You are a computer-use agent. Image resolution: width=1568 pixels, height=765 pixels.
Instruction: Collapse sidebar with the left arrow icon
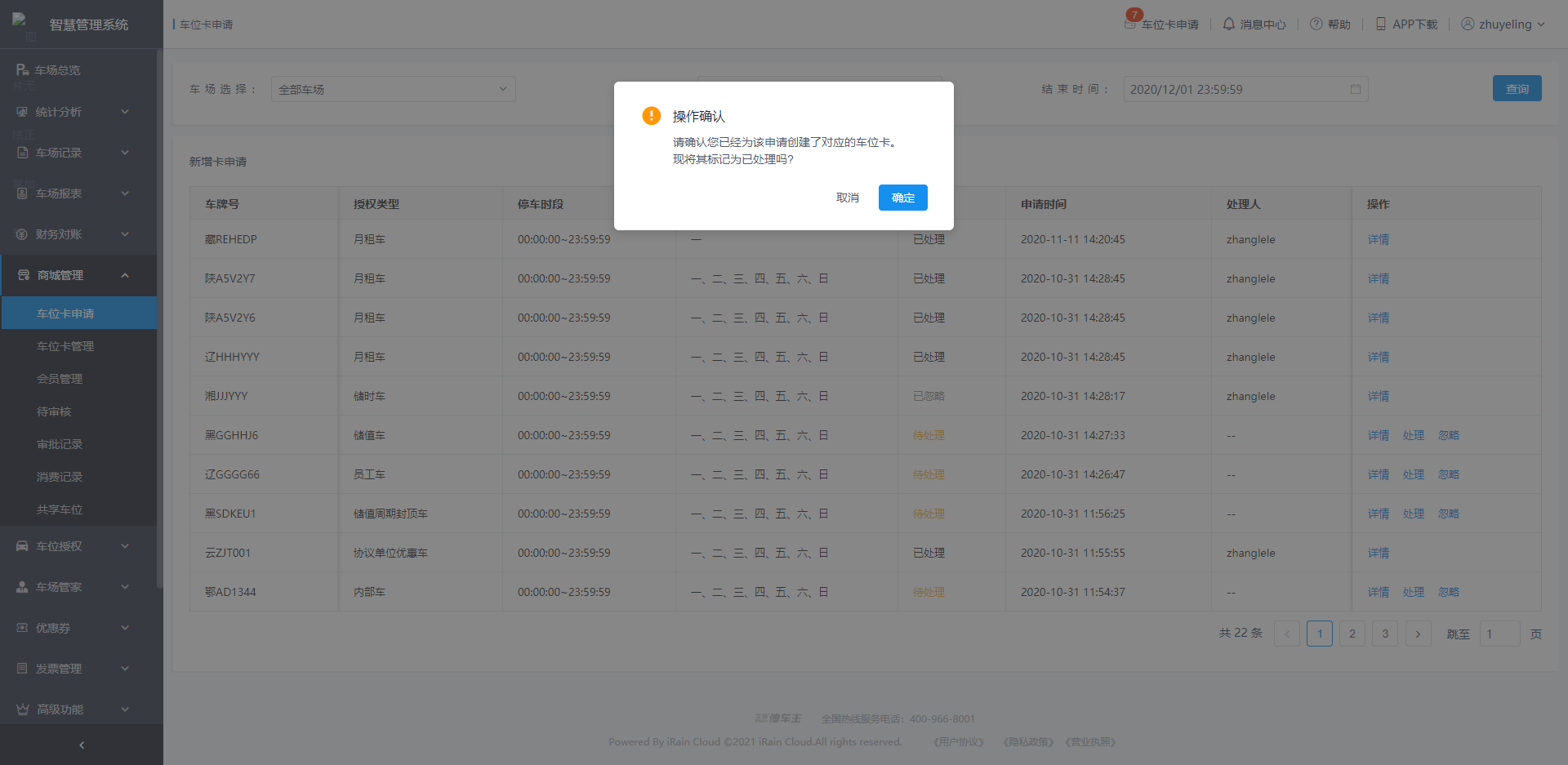82,745
